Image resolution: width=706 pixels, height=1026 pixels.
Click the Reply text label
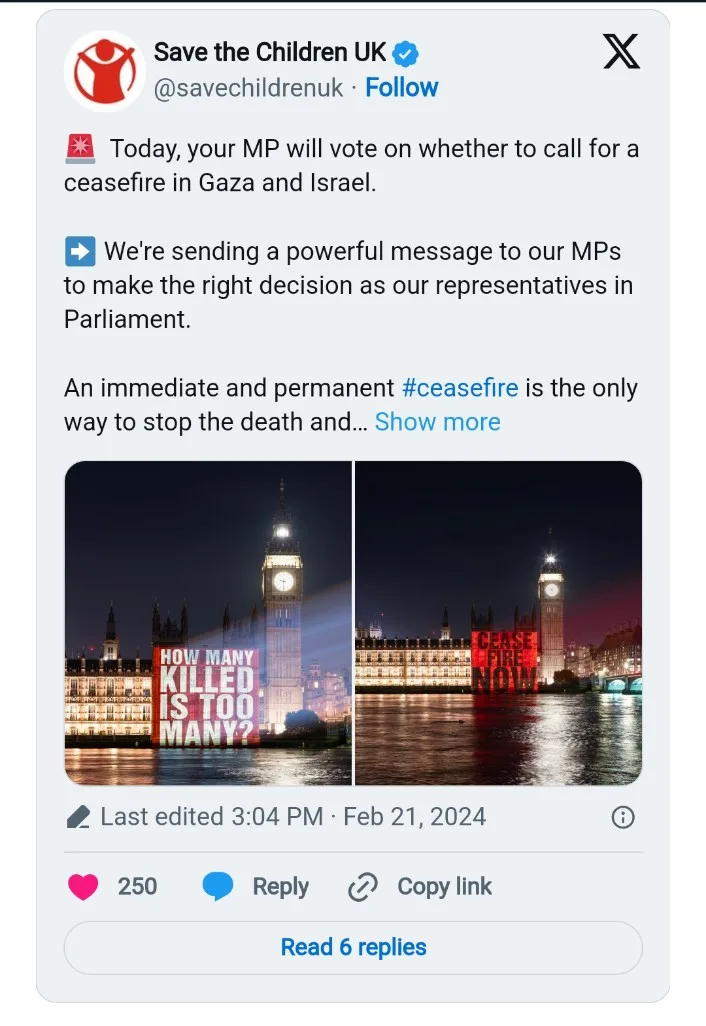pos(281,887)
